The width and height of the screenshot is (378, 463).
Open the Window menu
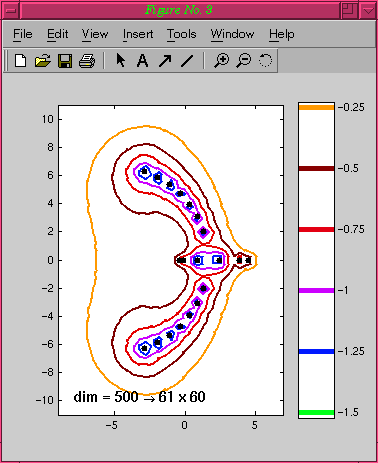click(232, 34)
